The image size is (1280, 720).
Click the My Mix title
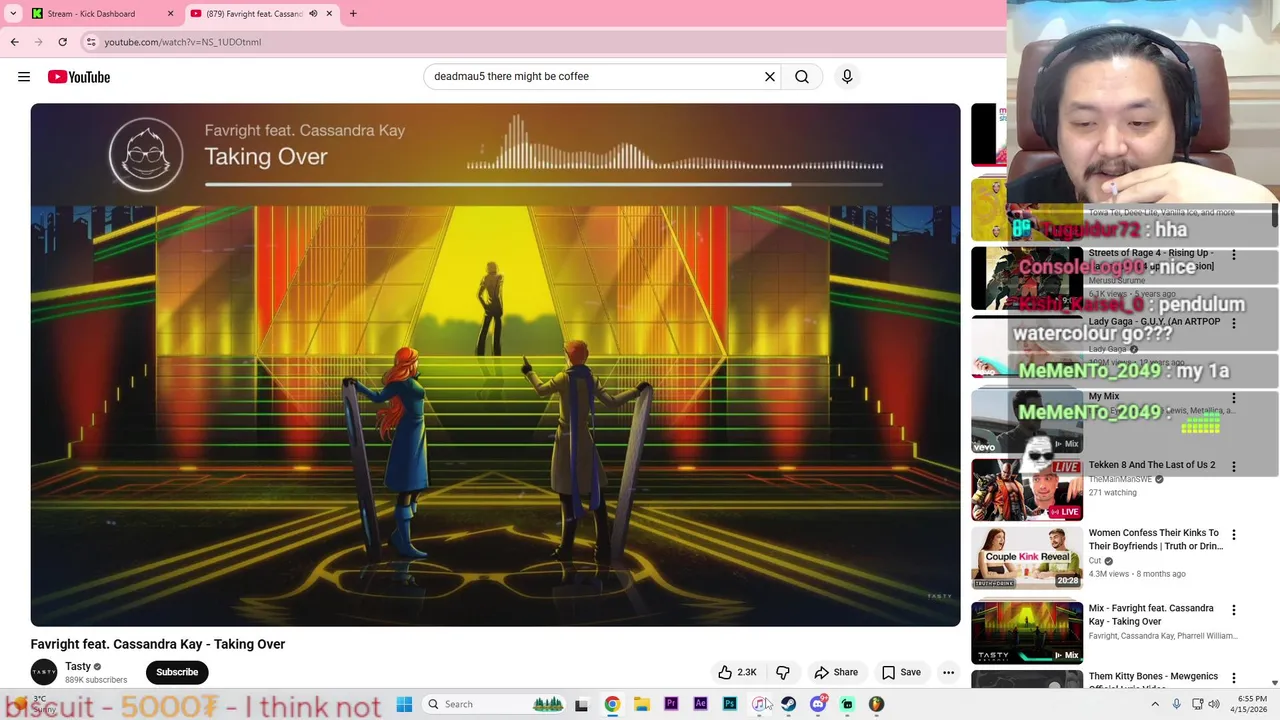[1104, 397]
